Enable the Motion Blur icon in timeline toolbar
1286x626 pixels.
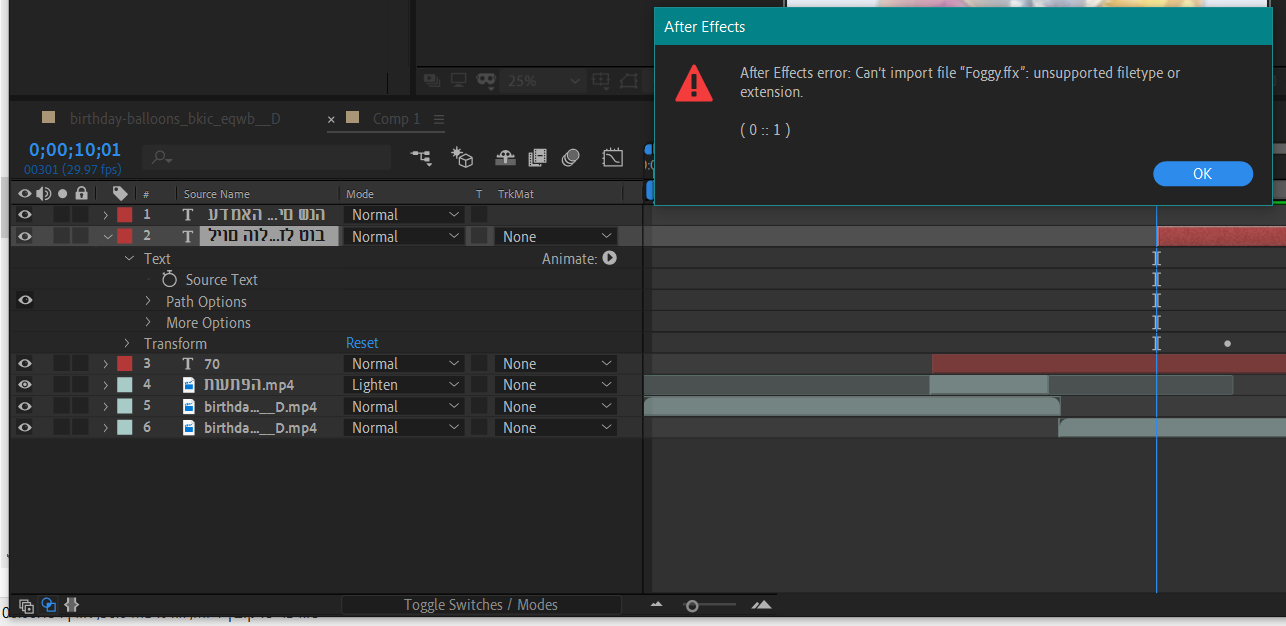(x=571, y=157)
